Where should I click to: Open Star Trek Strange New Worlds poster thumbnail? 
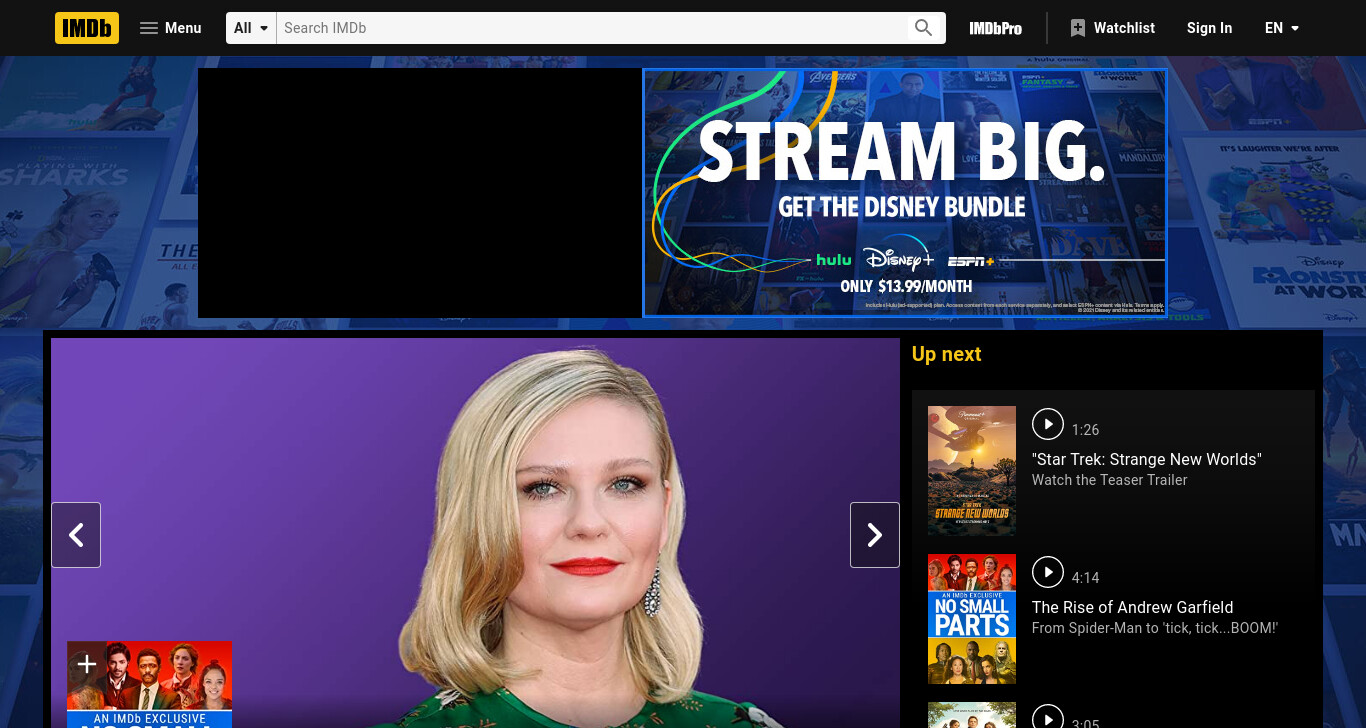pyautogui.click(x=972, y=470)
